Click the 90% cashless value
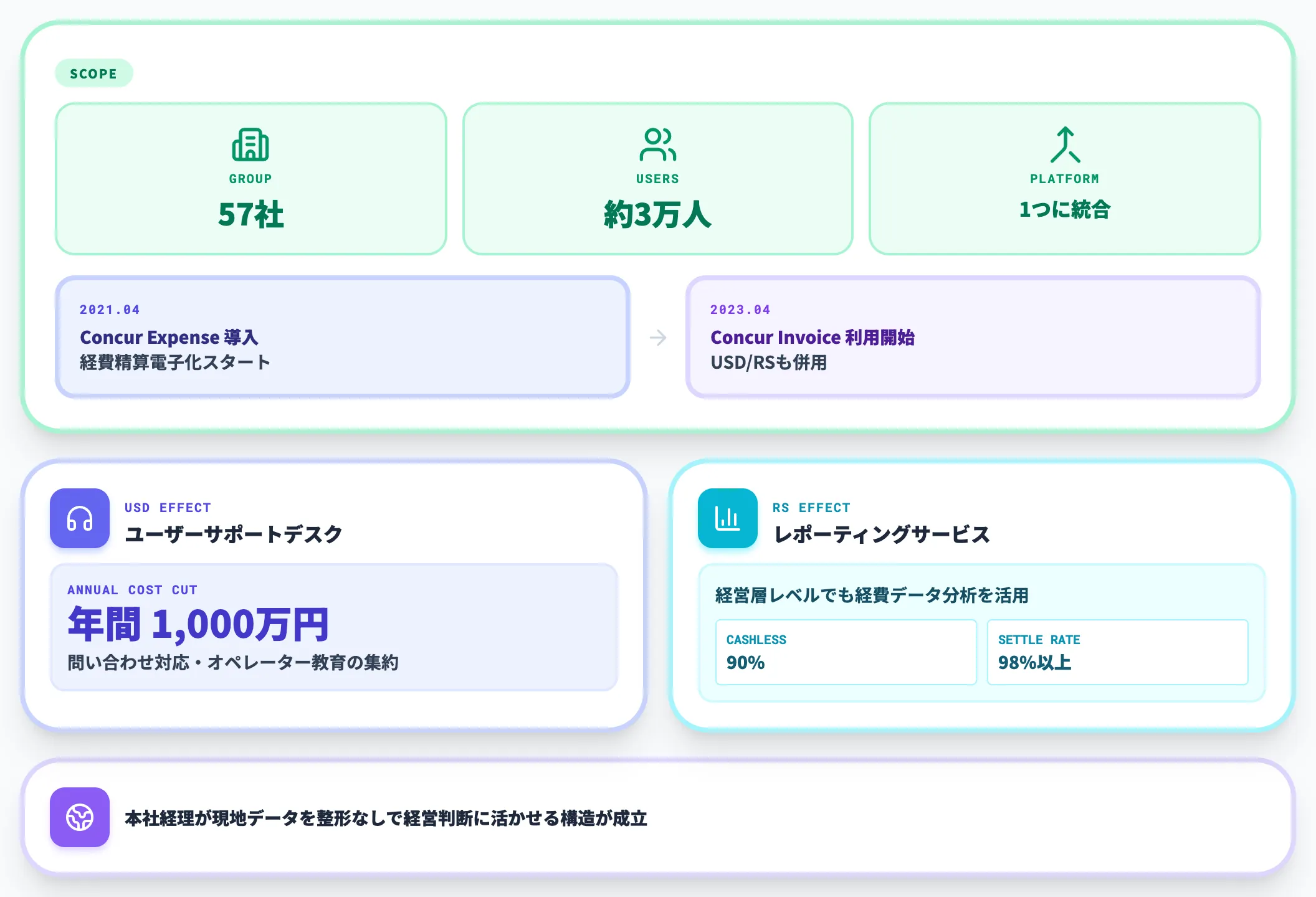 coord(745,663)
